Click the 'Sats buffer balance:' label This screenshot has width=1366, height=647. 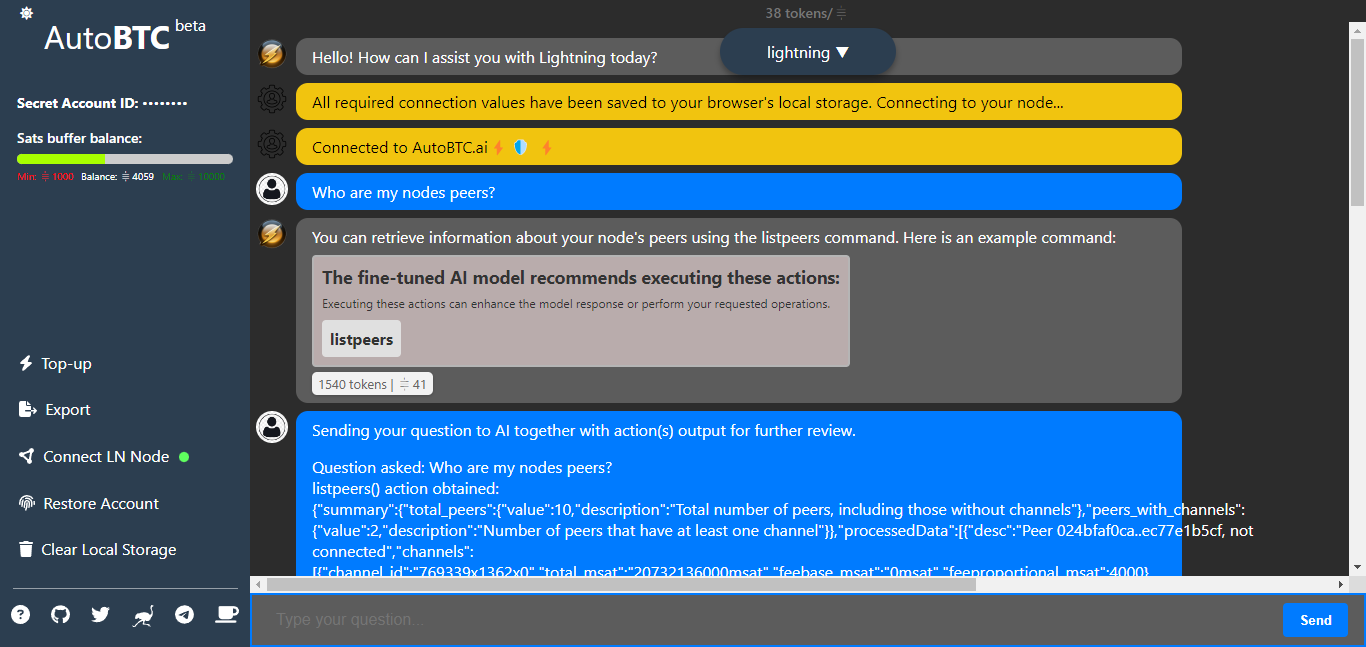[80, 138]
